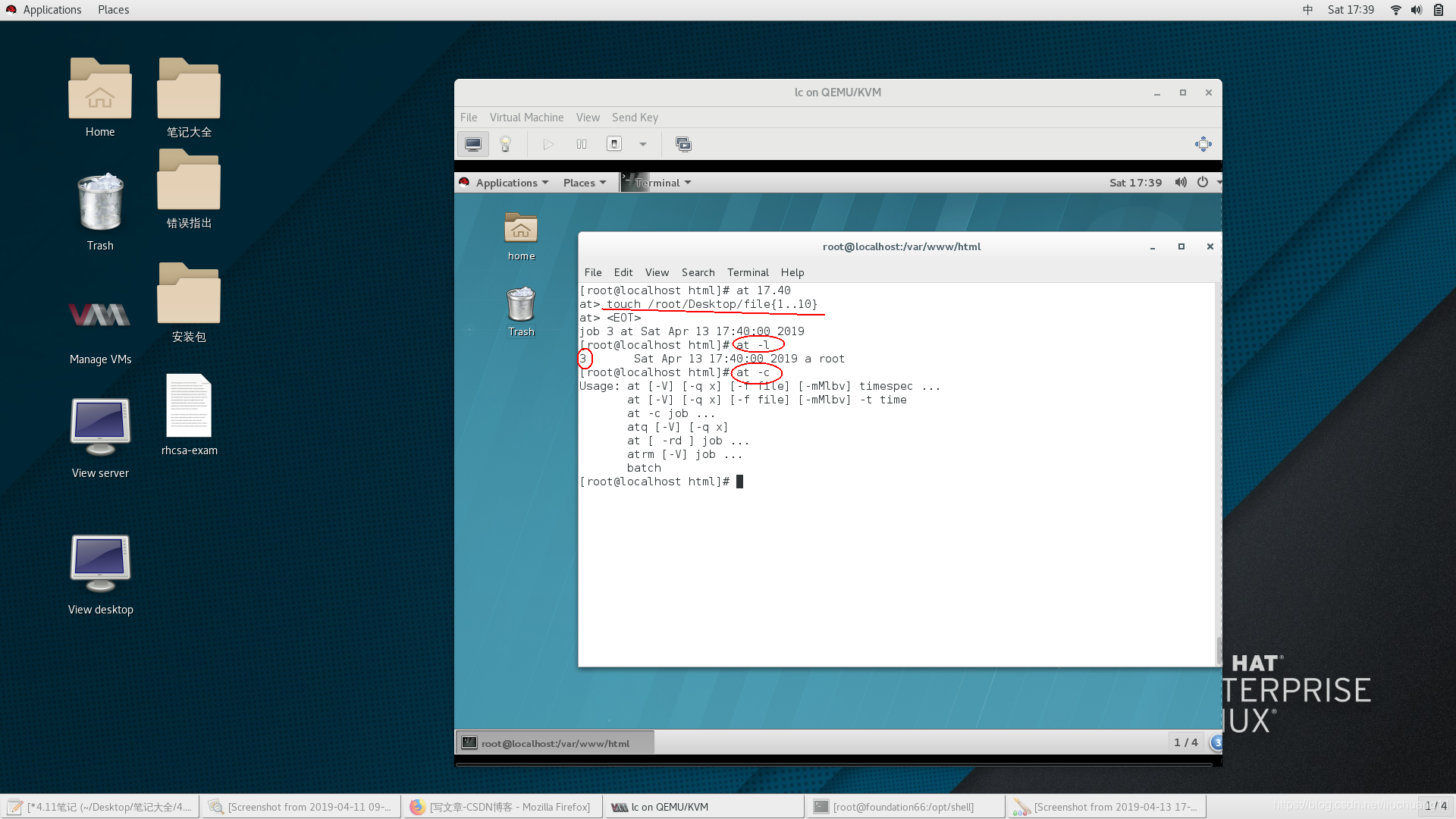The image size is (1456, 819).
Task: Click the Shut Down VM icon
Action: point(614,144)
